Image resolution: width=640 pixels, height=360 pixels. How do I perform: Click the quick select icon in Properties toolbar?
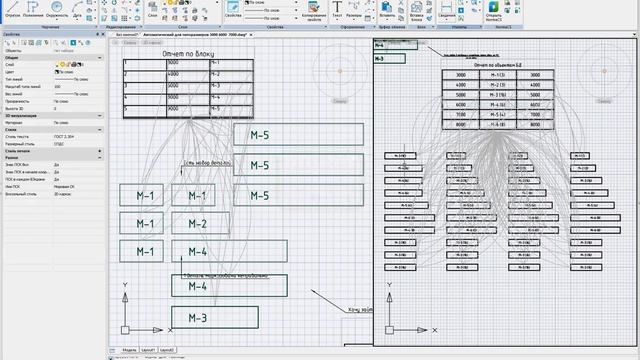[46, 42]
